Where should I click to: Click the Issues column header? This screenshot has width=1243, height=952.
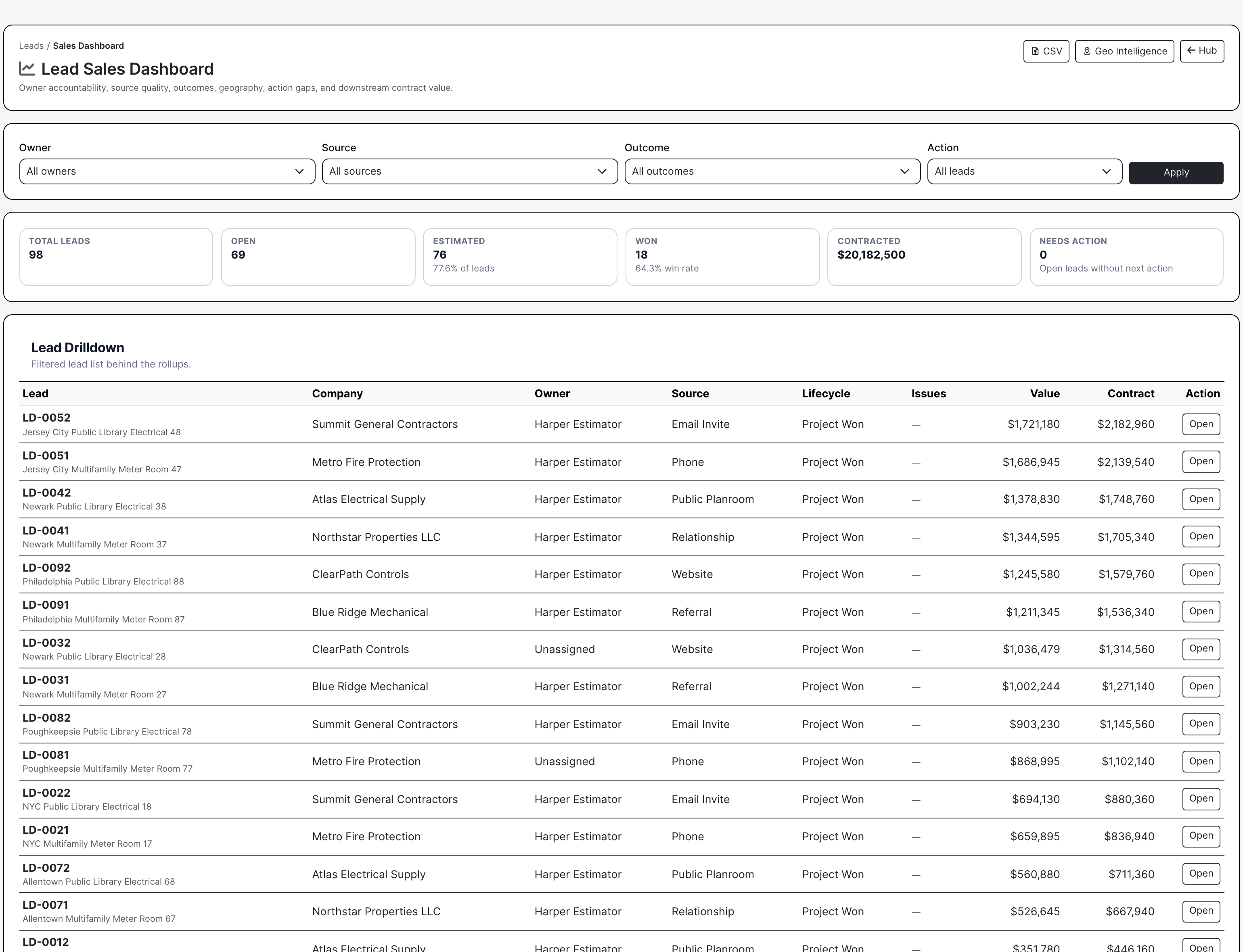coord(929,394)
